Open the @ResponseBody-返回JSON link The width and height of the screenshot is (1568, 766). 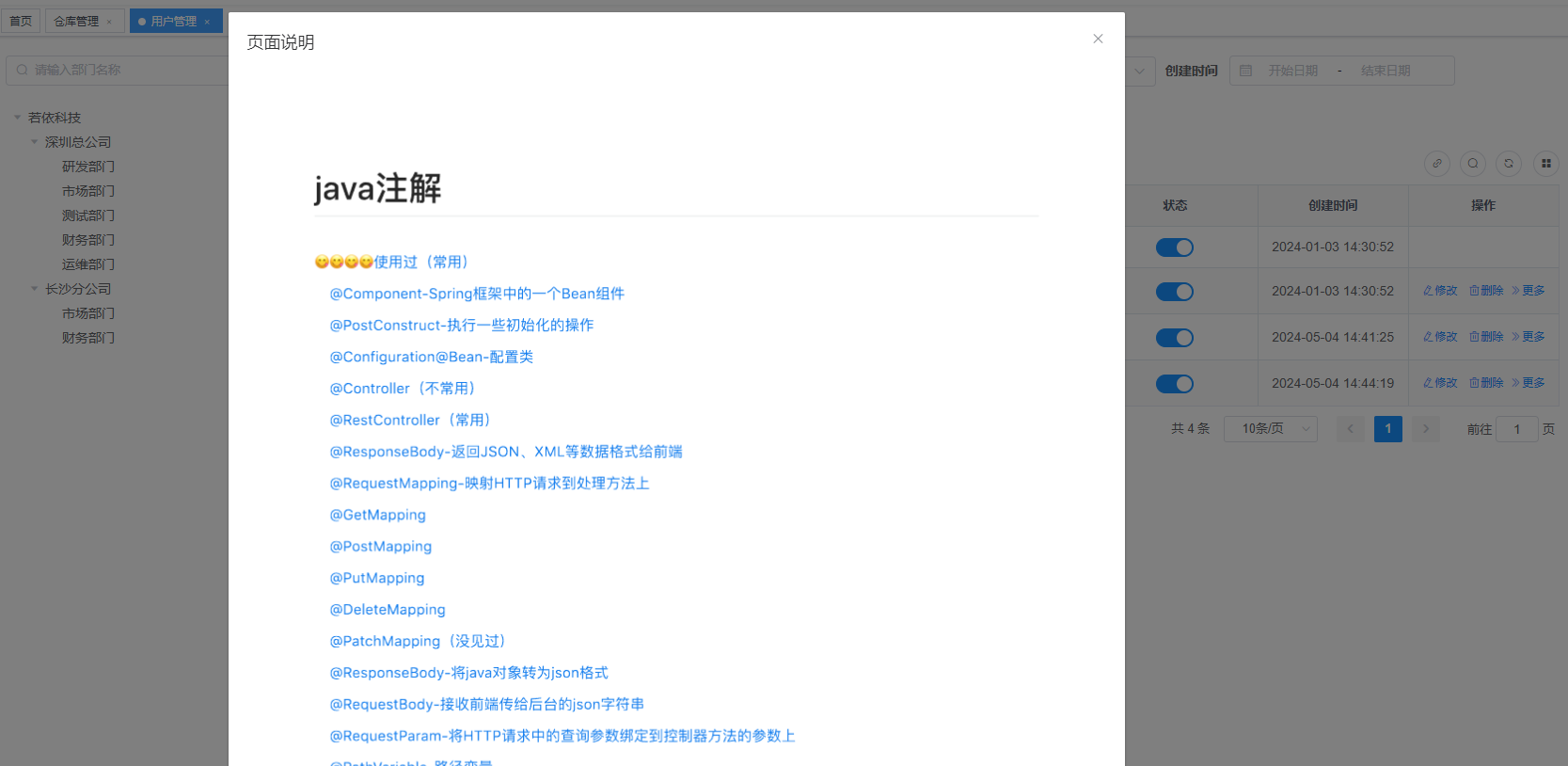coord(506,452)
